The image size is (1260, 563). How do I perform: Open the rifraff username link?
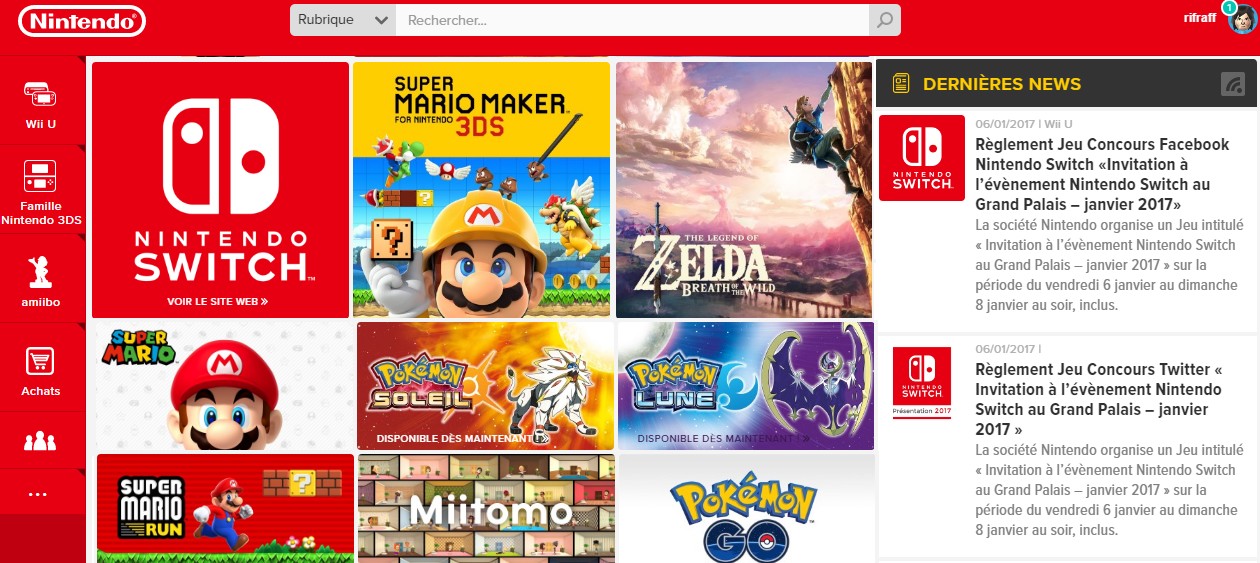pos(1199,19)
